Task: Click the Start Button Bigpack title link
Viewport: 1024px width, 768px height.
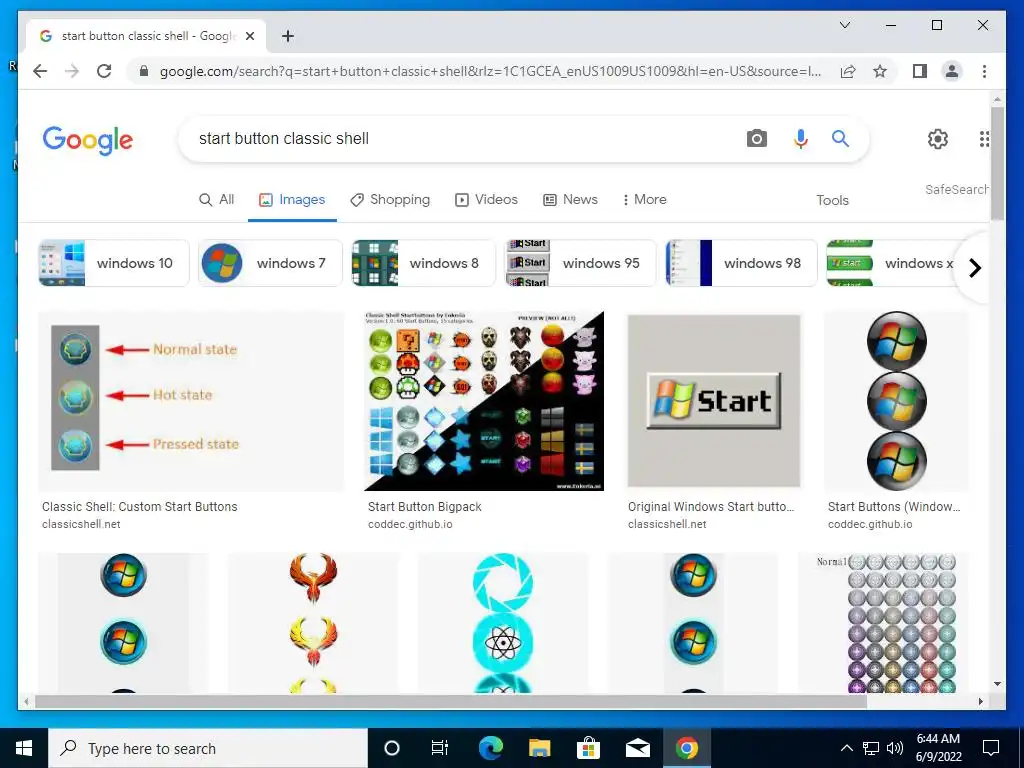Action: tap(424, 507)
